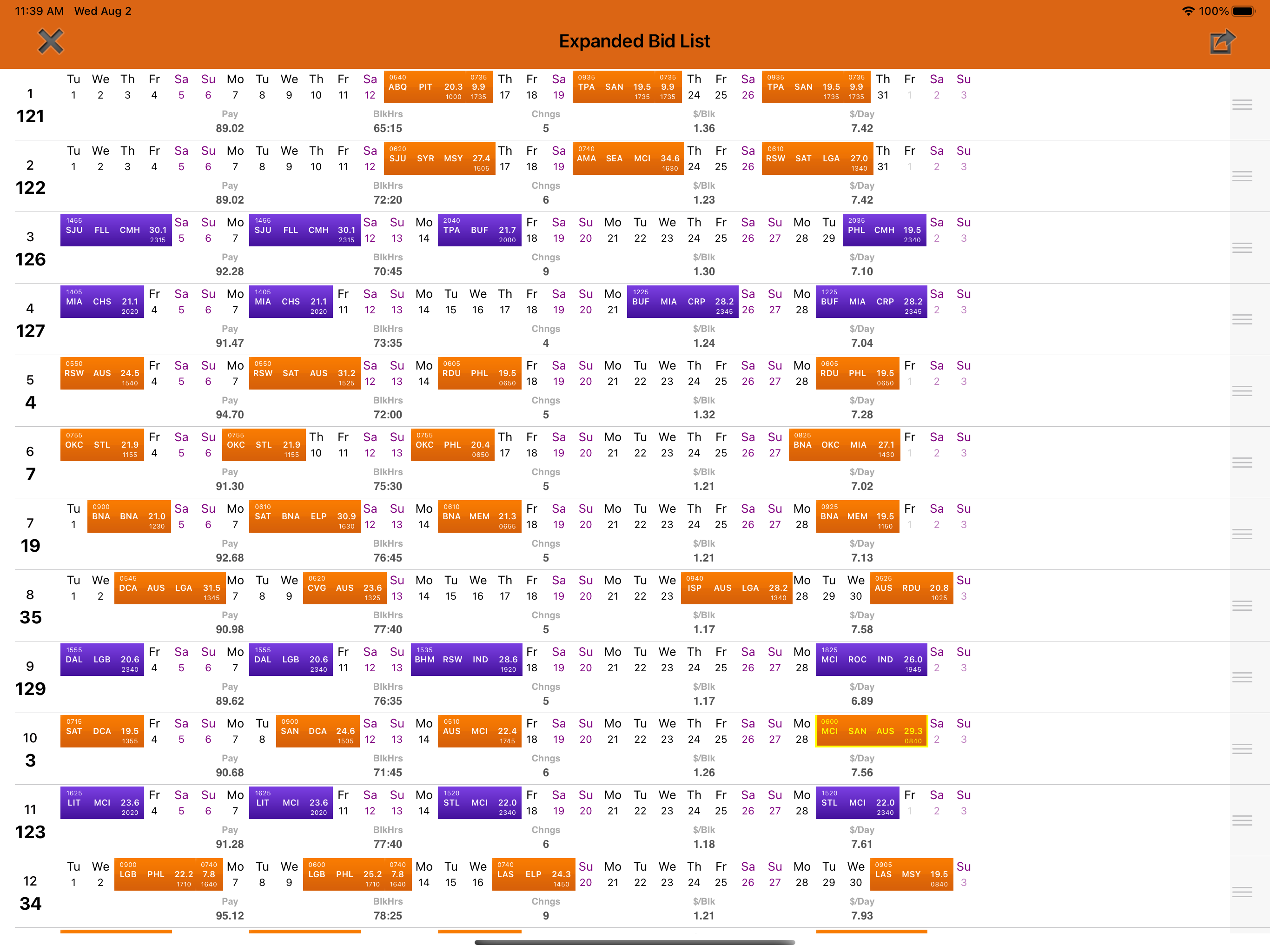Select the MCI ROC IND 26.0 trip

tap(872, 660)
